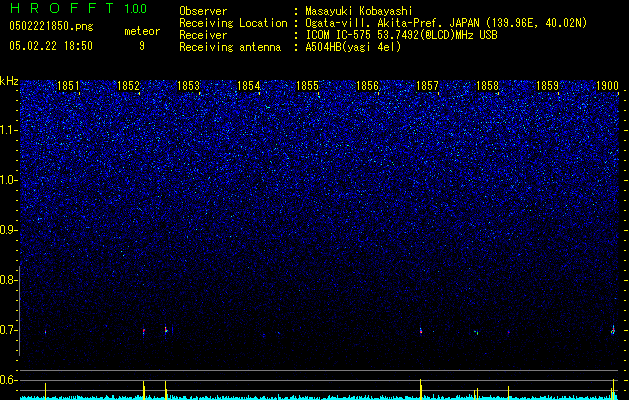The width and height of the screenshot is (629, 400).
Task: Click the Receiving Location label
Action: 233,23
